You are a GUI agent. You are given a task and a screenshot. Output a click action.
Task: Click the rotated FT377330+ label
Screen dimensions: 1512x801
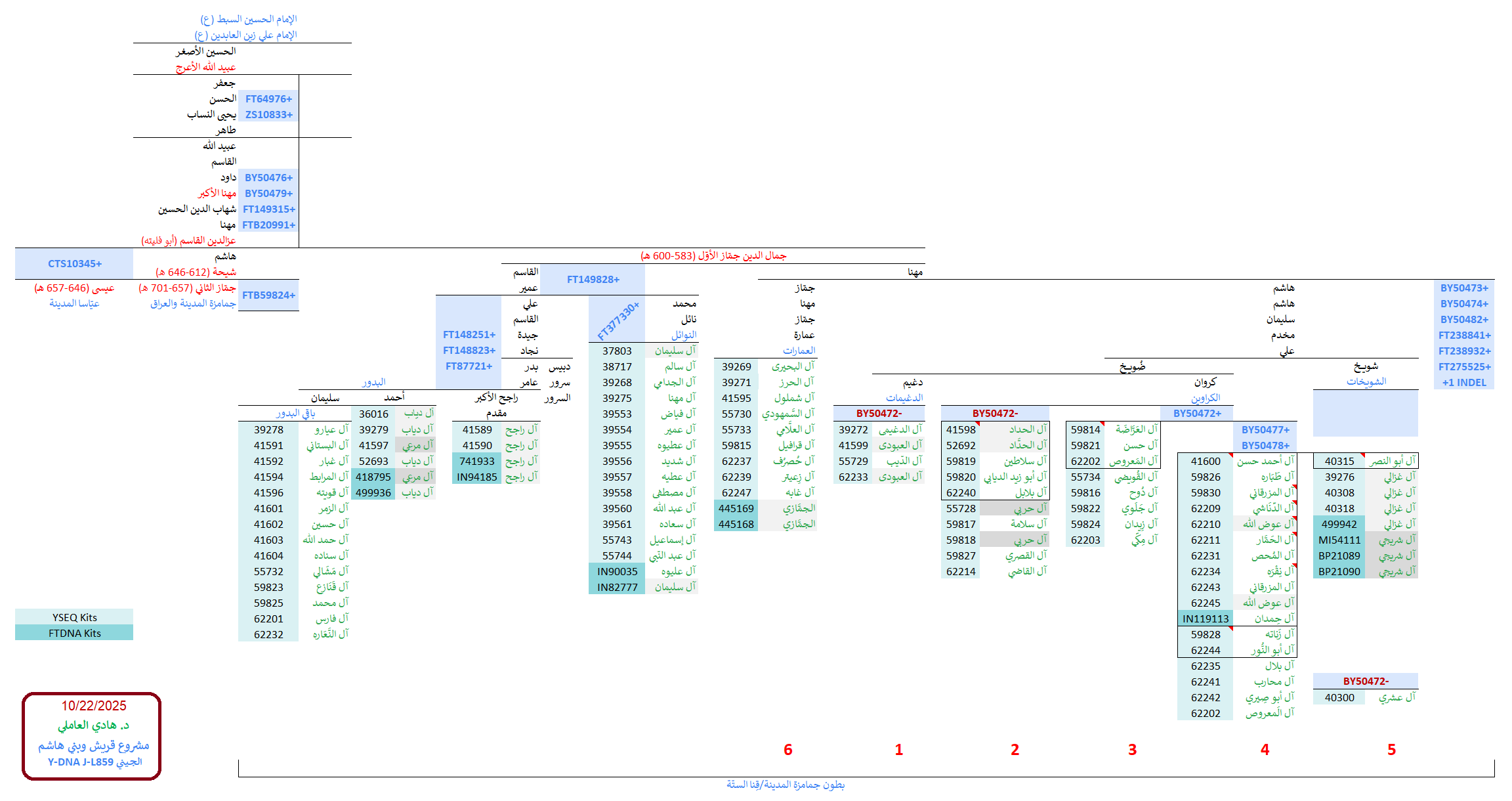click(x=618, y=321)
